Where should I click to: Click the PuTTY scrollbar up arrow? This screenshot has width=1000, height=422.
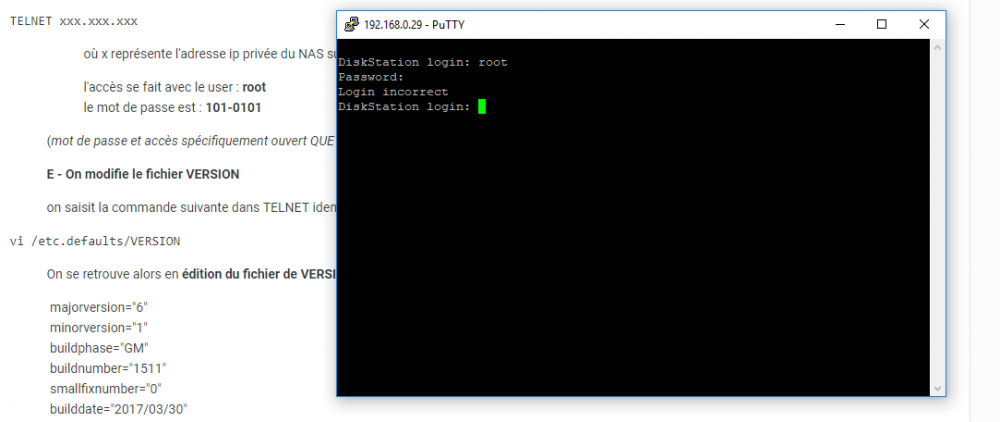click(x=938, y=47)
